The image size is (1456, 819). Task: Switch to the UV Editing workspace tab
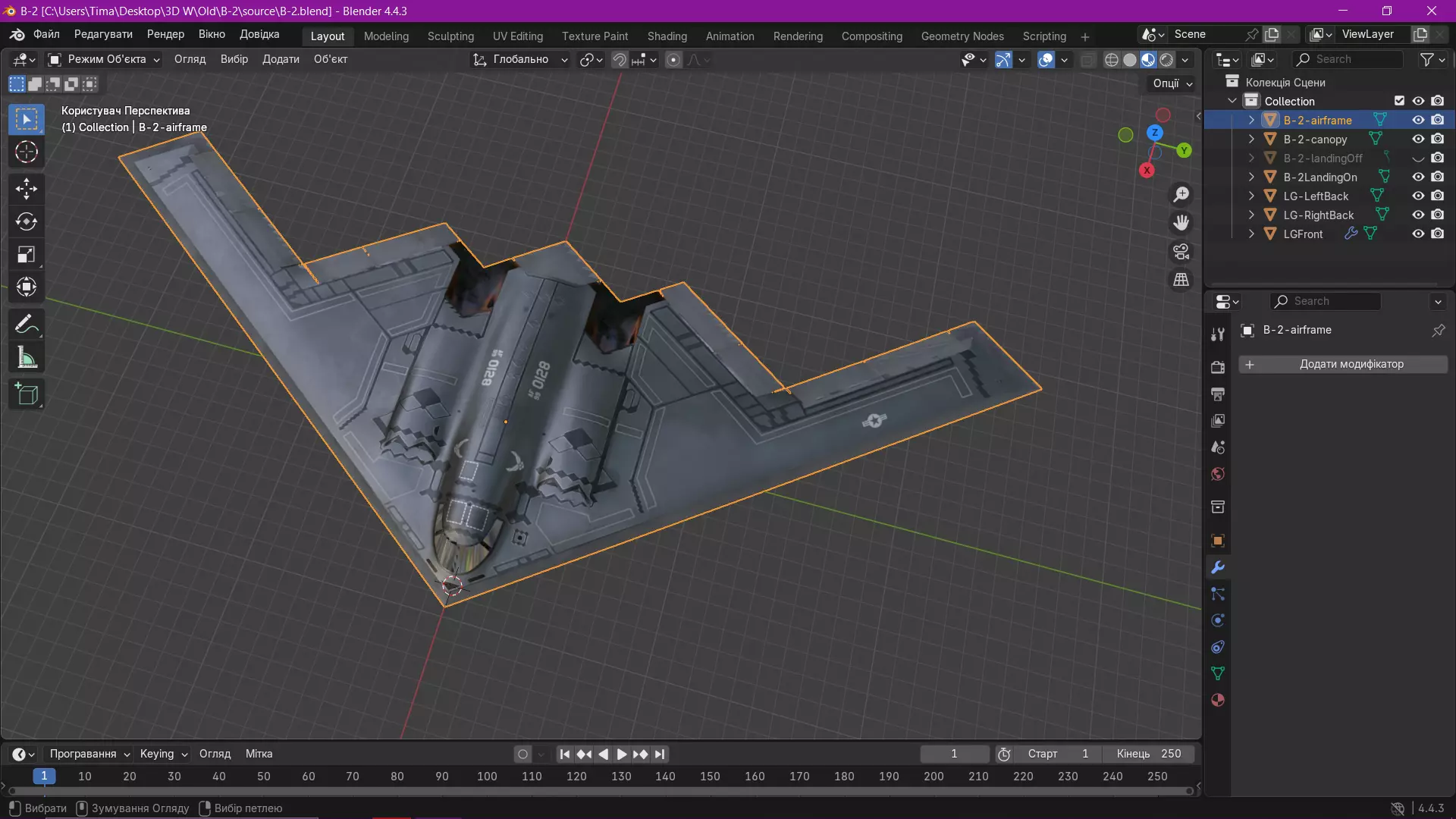coord(517,36)
